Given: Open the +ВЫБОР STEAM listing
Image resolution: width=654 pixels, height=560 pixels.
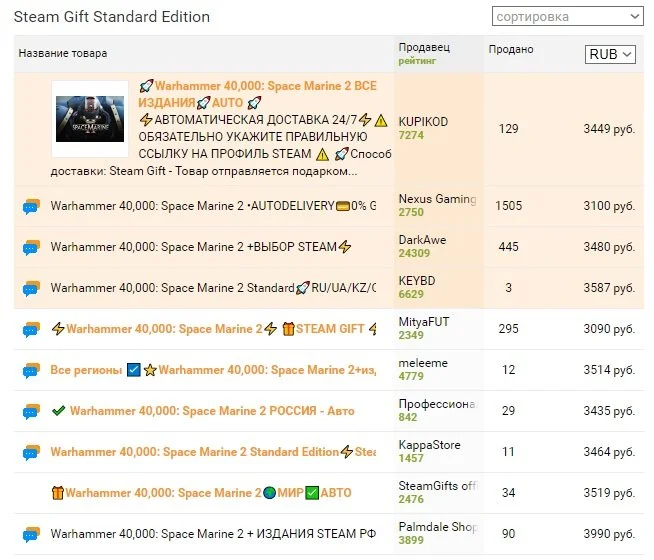Looking at the screenshot, I should [x=201, y=247].
